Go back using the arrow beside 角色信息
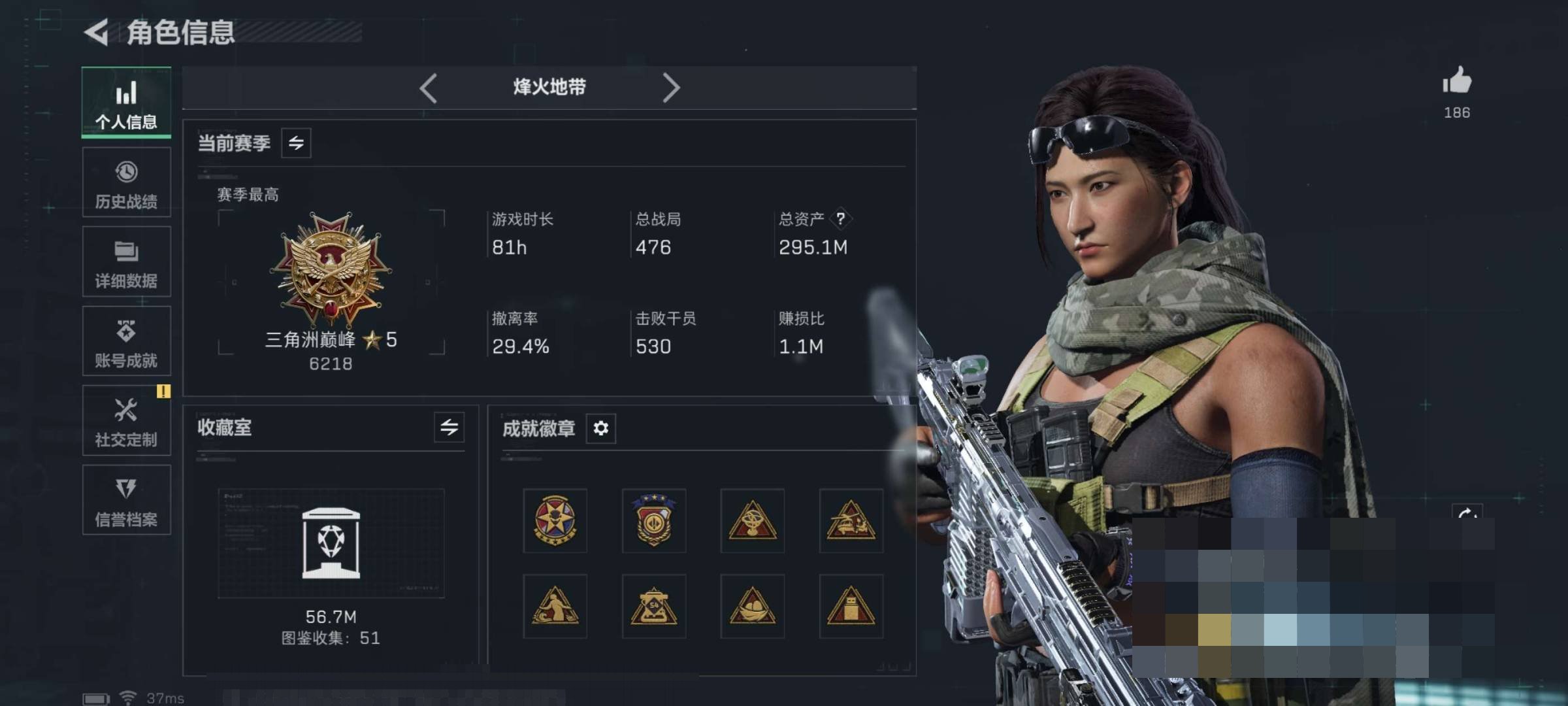Image resolution: width=1568 pixels, height=706 pixels. click(x=97, y=32)
